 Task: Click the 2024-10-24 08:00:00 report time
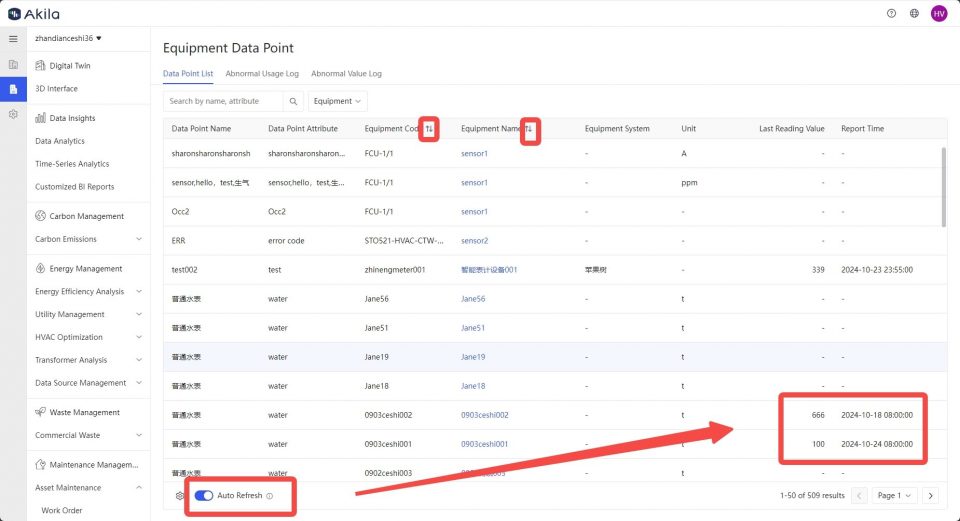[x=877, y=444]
